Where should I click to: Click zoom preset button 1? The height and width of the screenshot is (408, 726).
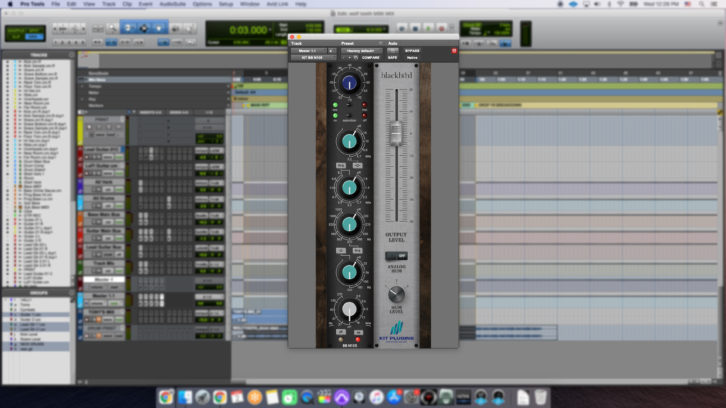point(56,43)
